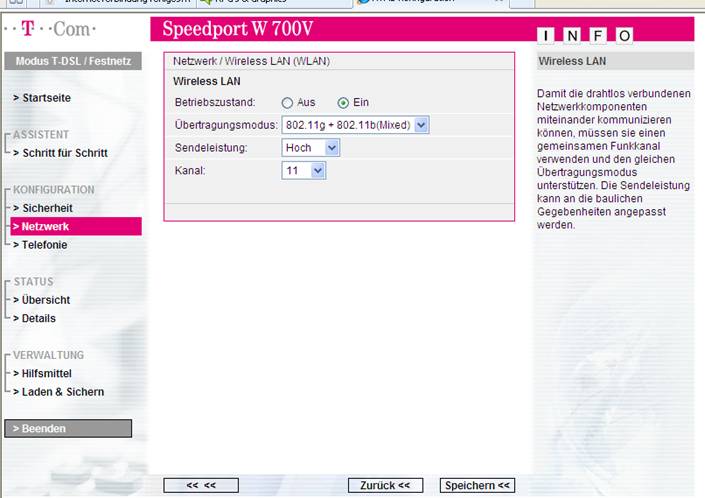Open the Übertragungsmodus dropdown
This screenshot has width=705, height=498.
tap(355, 125)
